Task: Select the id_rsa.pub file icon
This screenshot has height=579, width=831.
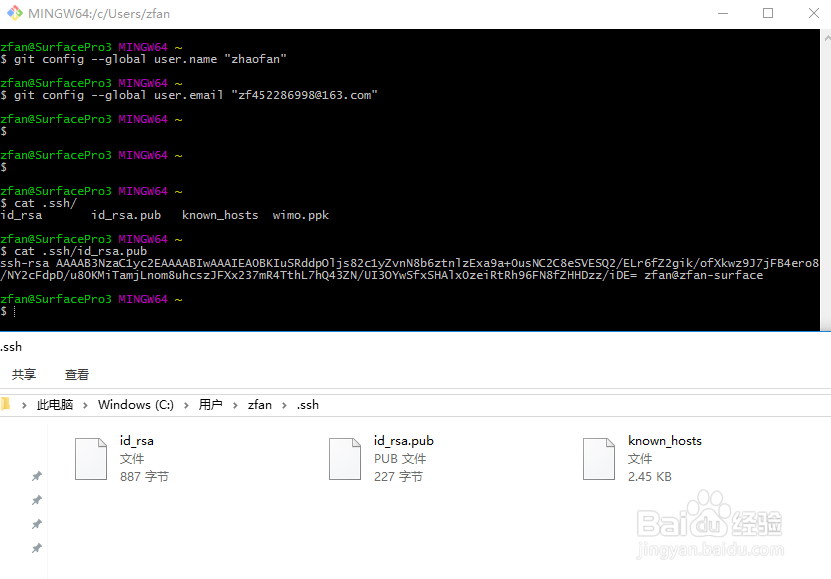Action: (x=344, y=459)
